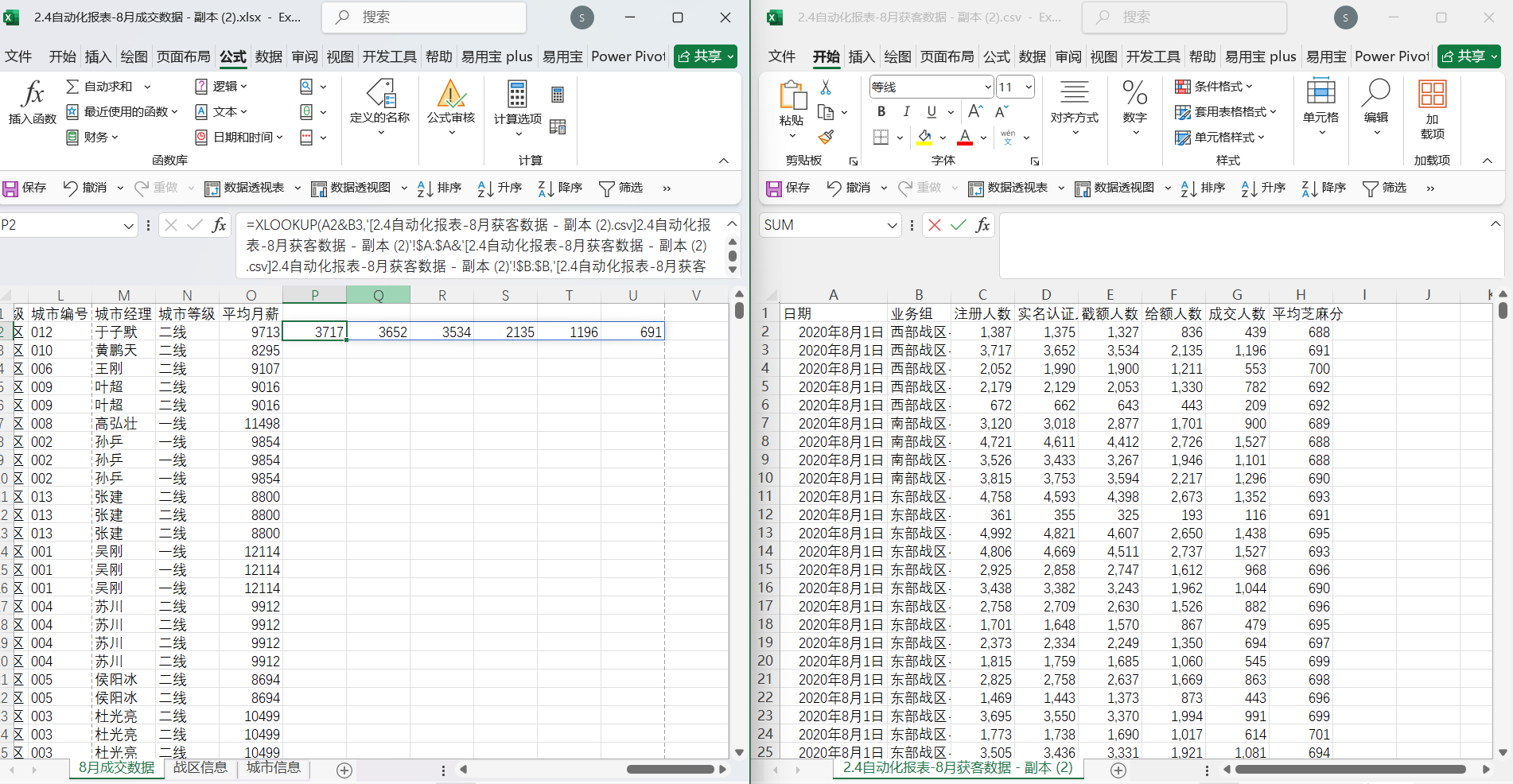Screen dimensions: 1513x784
Task: Click PivotChart in left window toolbar
Action: point(351,188)
